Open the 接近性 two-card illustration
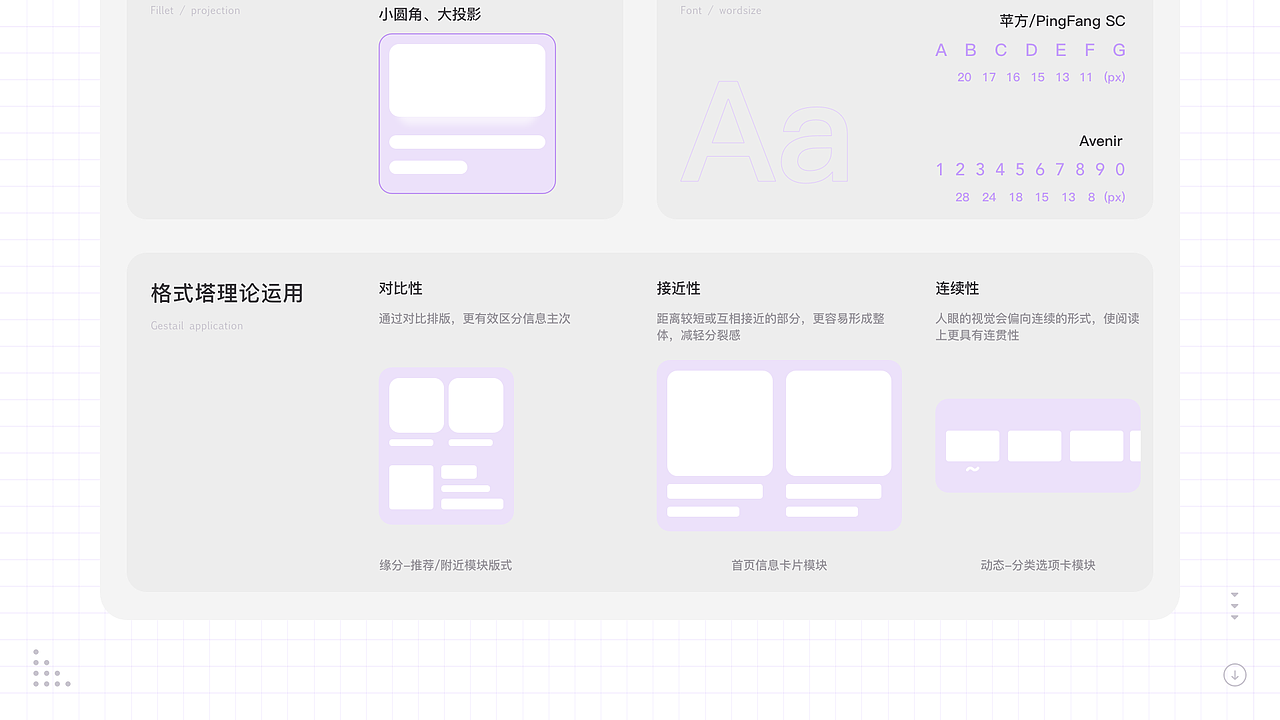The height and width of the screenshot is (720, 1280). coord(779,446)
